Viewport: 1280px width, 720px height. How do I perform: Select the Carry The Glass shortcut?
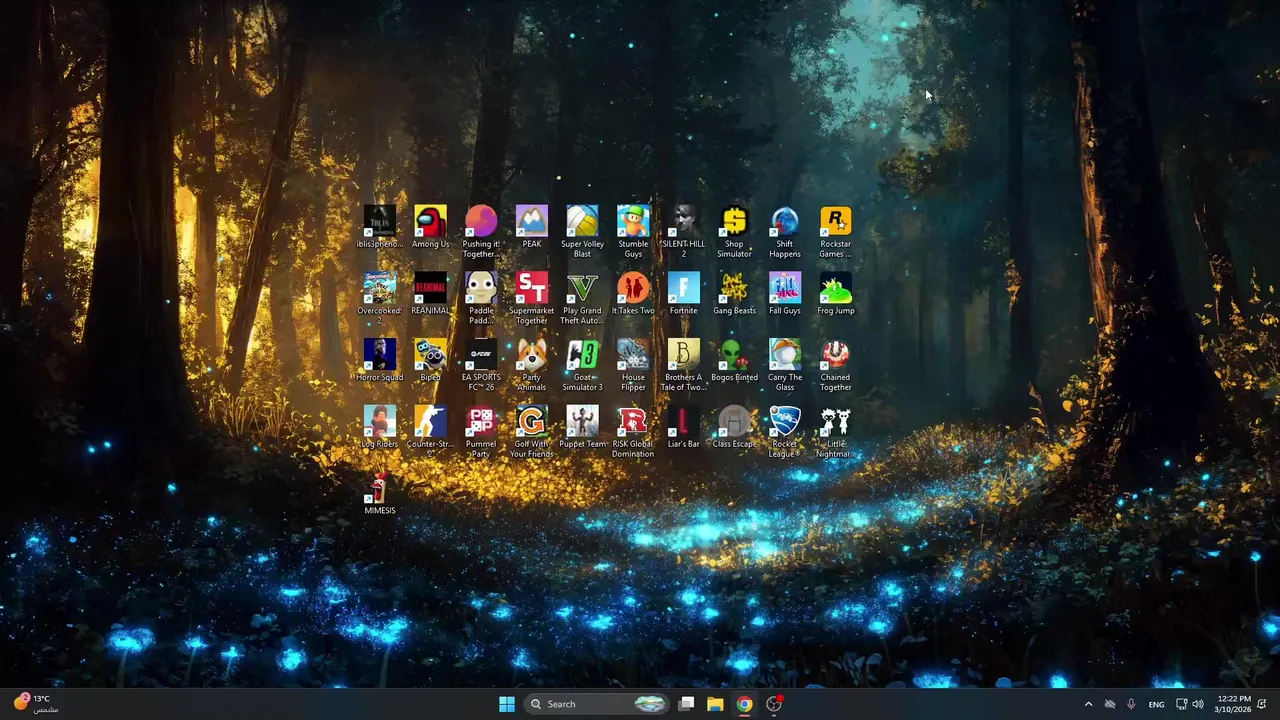[785, 365]
